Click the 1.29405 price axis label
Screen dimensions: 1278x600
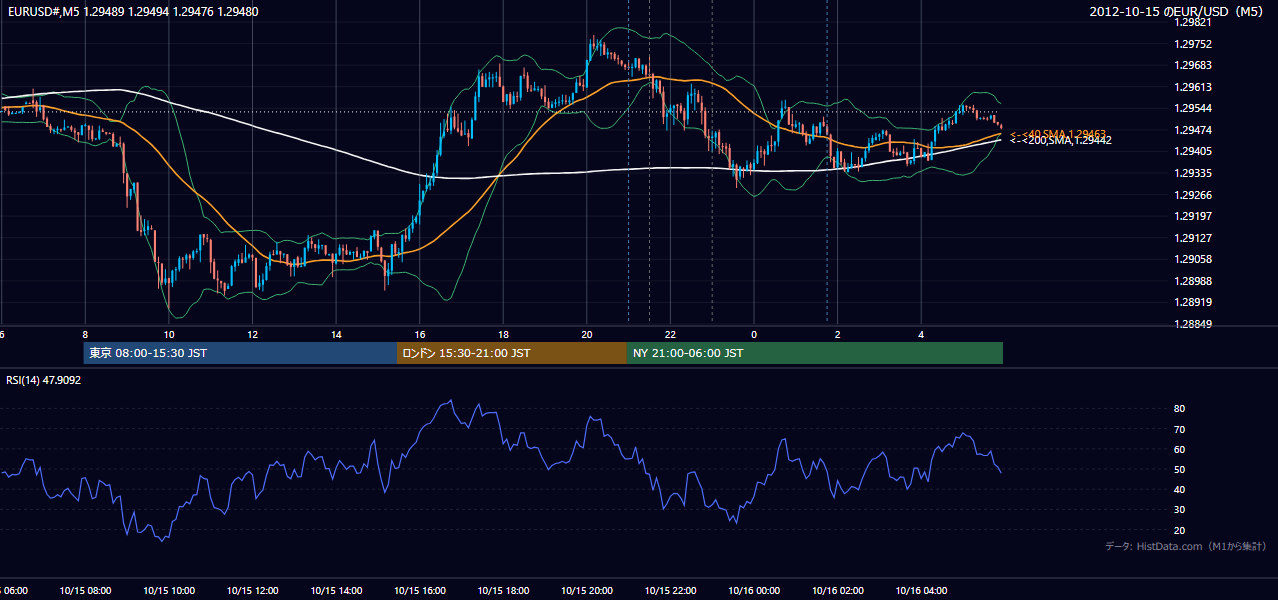pyautogui.click(x=1194, y=151)
